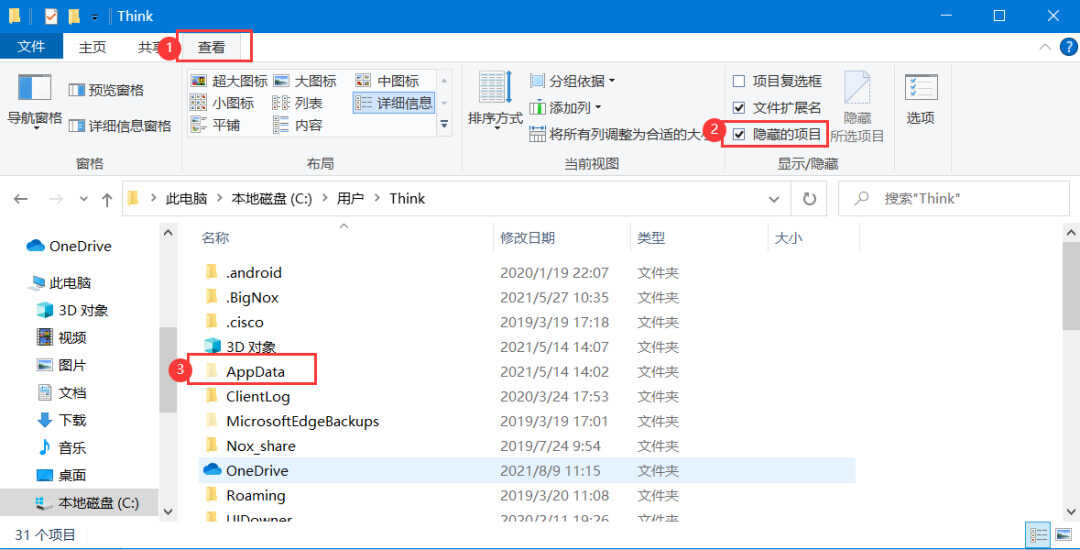Sort by the 名称 column header
This screenshot has height=550, width=1080.
(344, 238)
